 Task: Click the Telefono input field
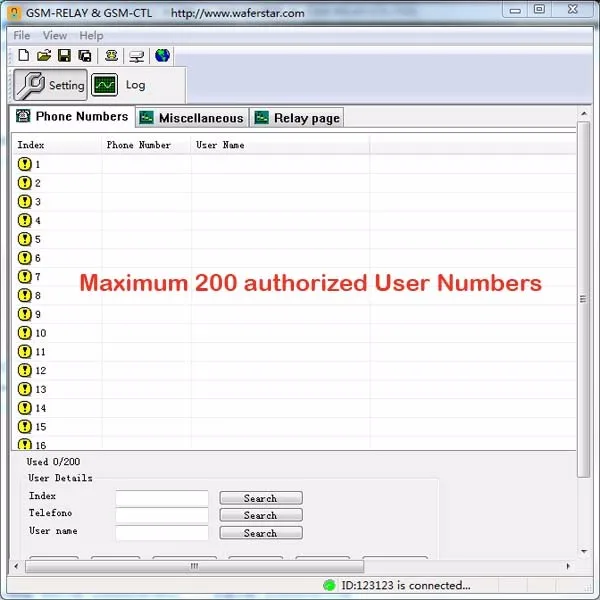(x=162, y=515)
